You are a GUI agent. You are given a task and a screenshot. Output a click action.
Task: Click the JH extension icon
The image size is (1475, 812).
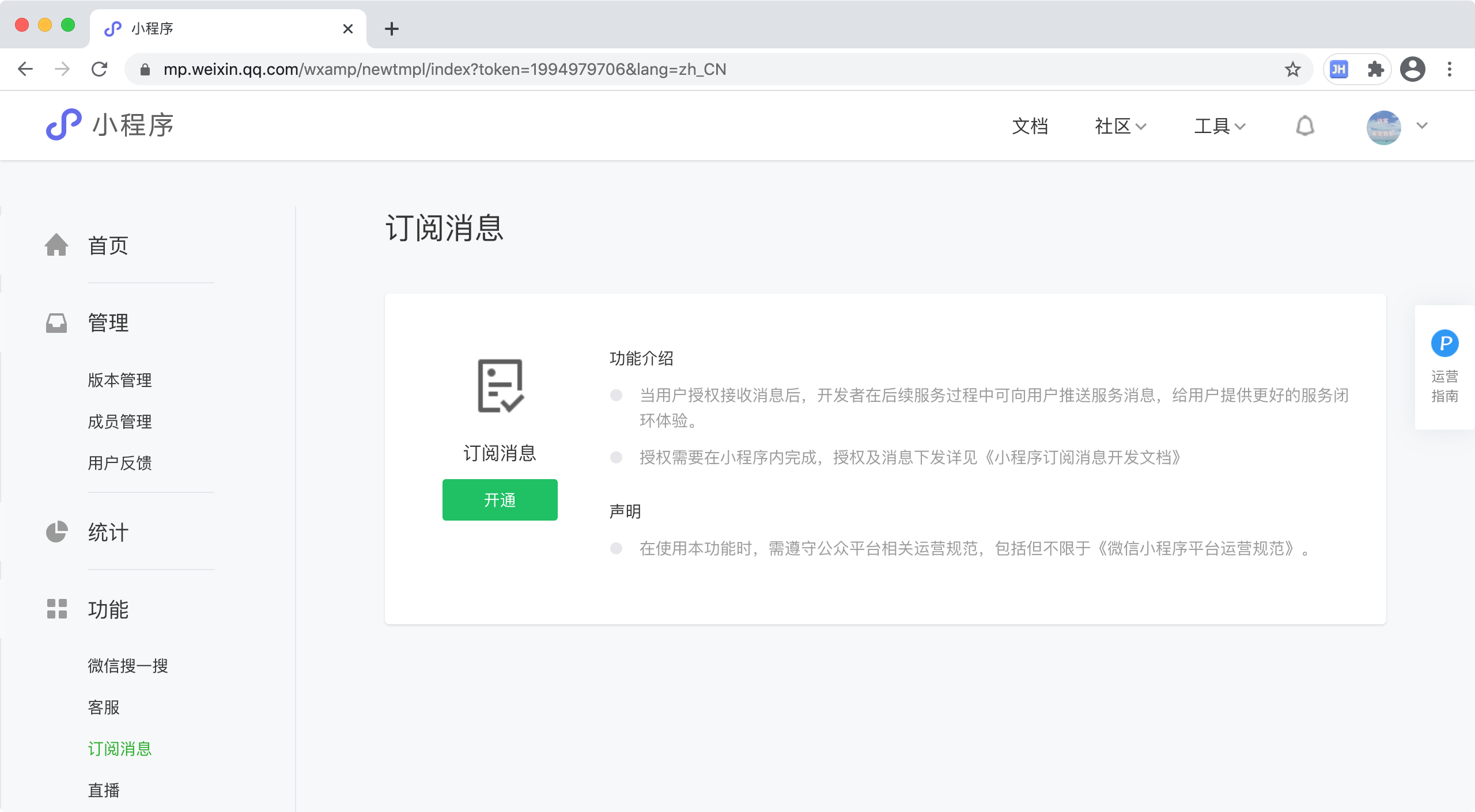coord(1338,70)
